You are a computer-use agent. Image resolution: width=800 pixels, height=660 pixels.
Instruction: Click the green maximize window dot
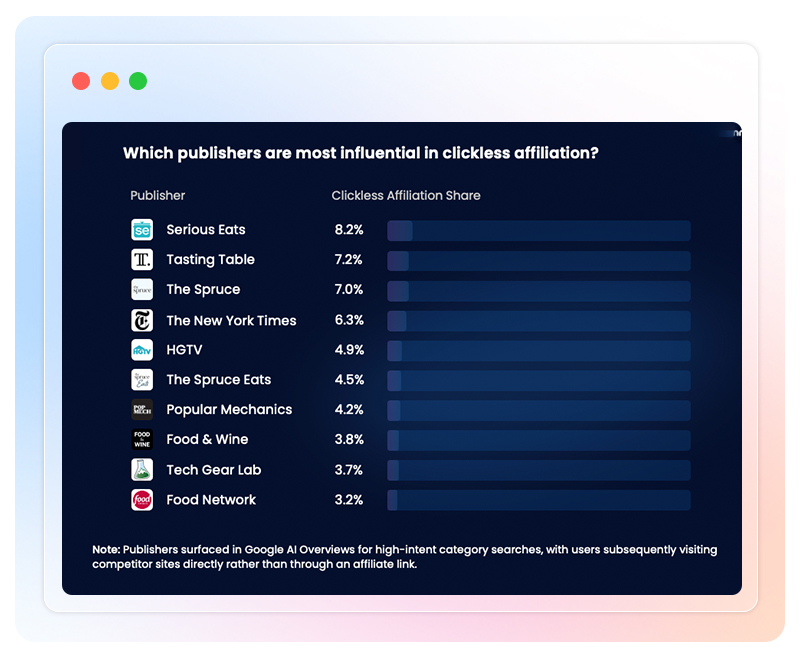[138, 81]
